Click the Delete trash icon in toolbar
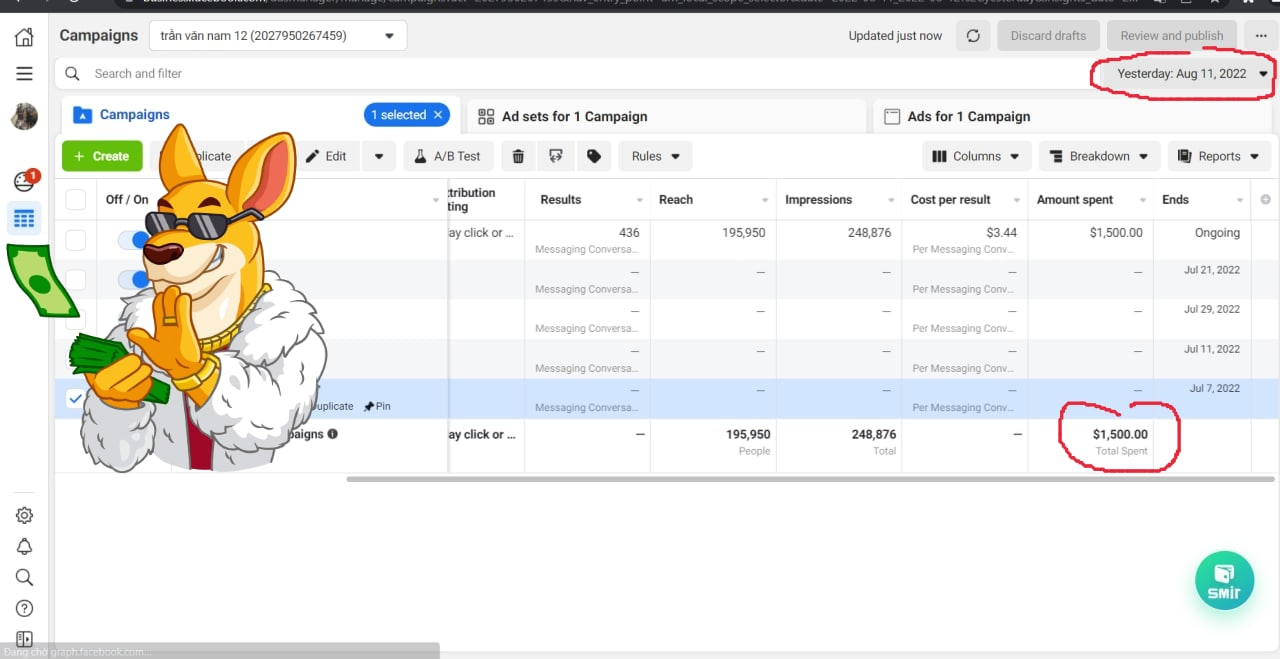Screen dimensions: 1280x659 [x=518, y=156]
